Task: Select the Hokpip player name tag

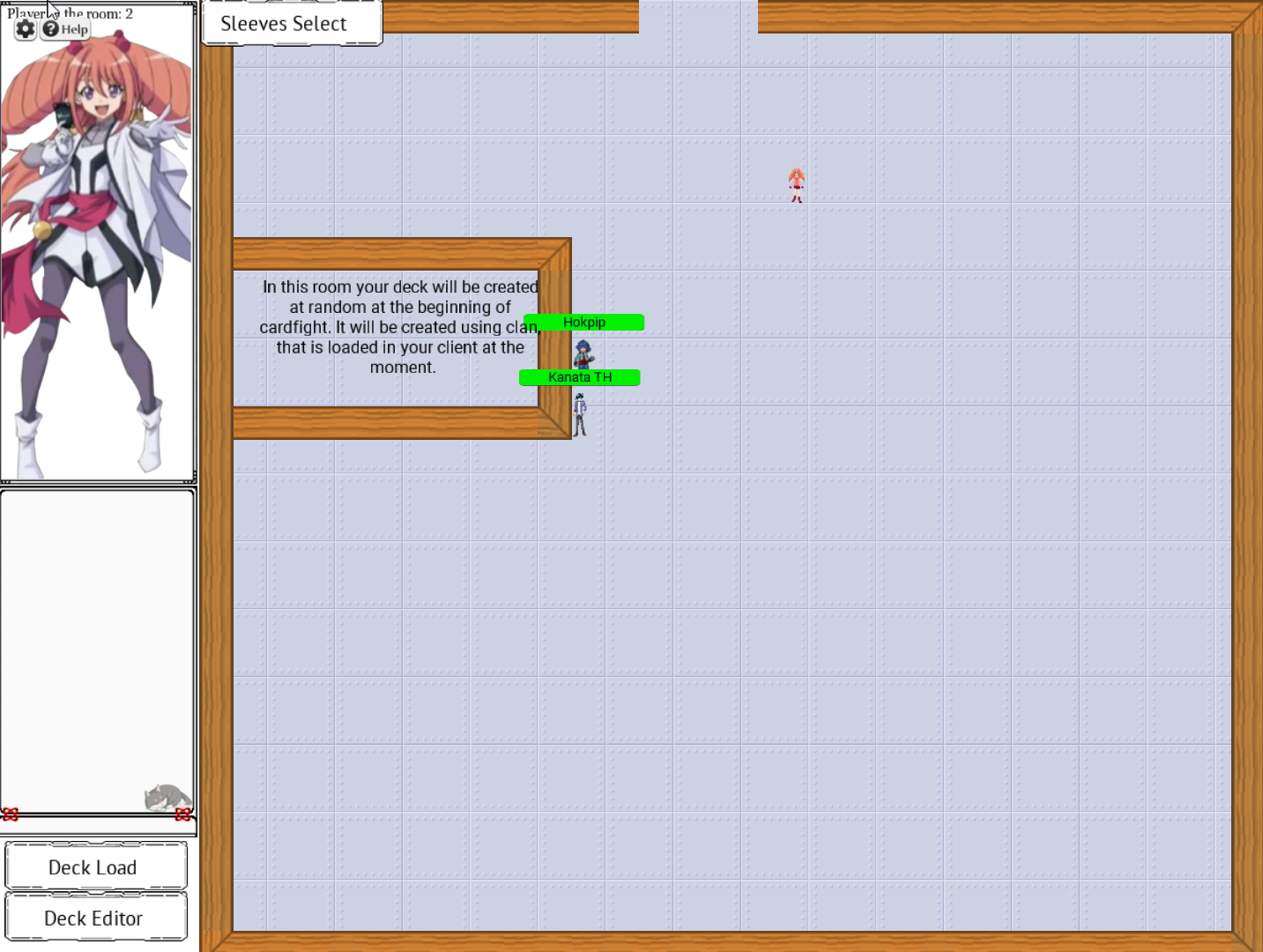Action: click(x=583, y=323)
